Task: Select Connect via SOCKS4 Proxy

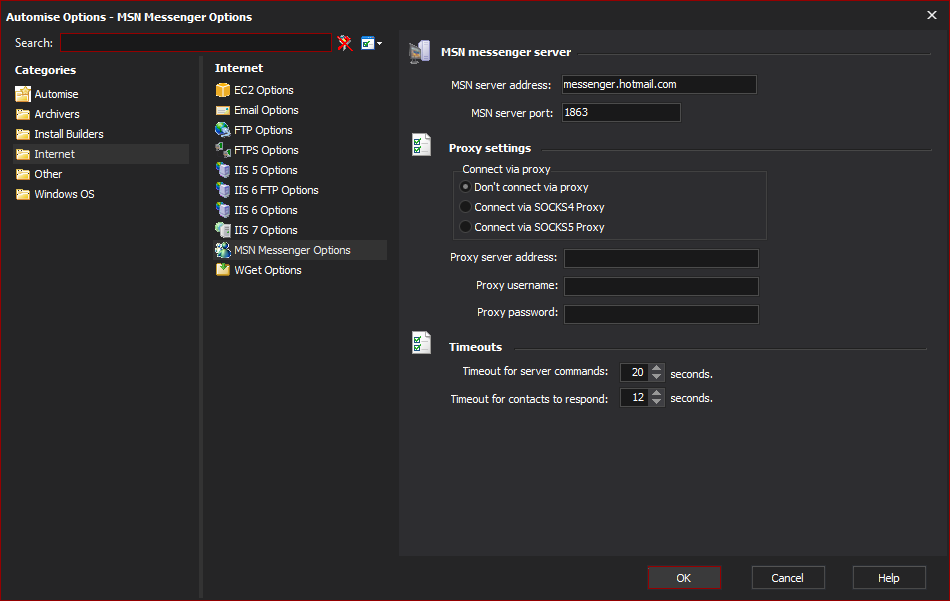Action: pyautogui.click(x=465, y=207)
